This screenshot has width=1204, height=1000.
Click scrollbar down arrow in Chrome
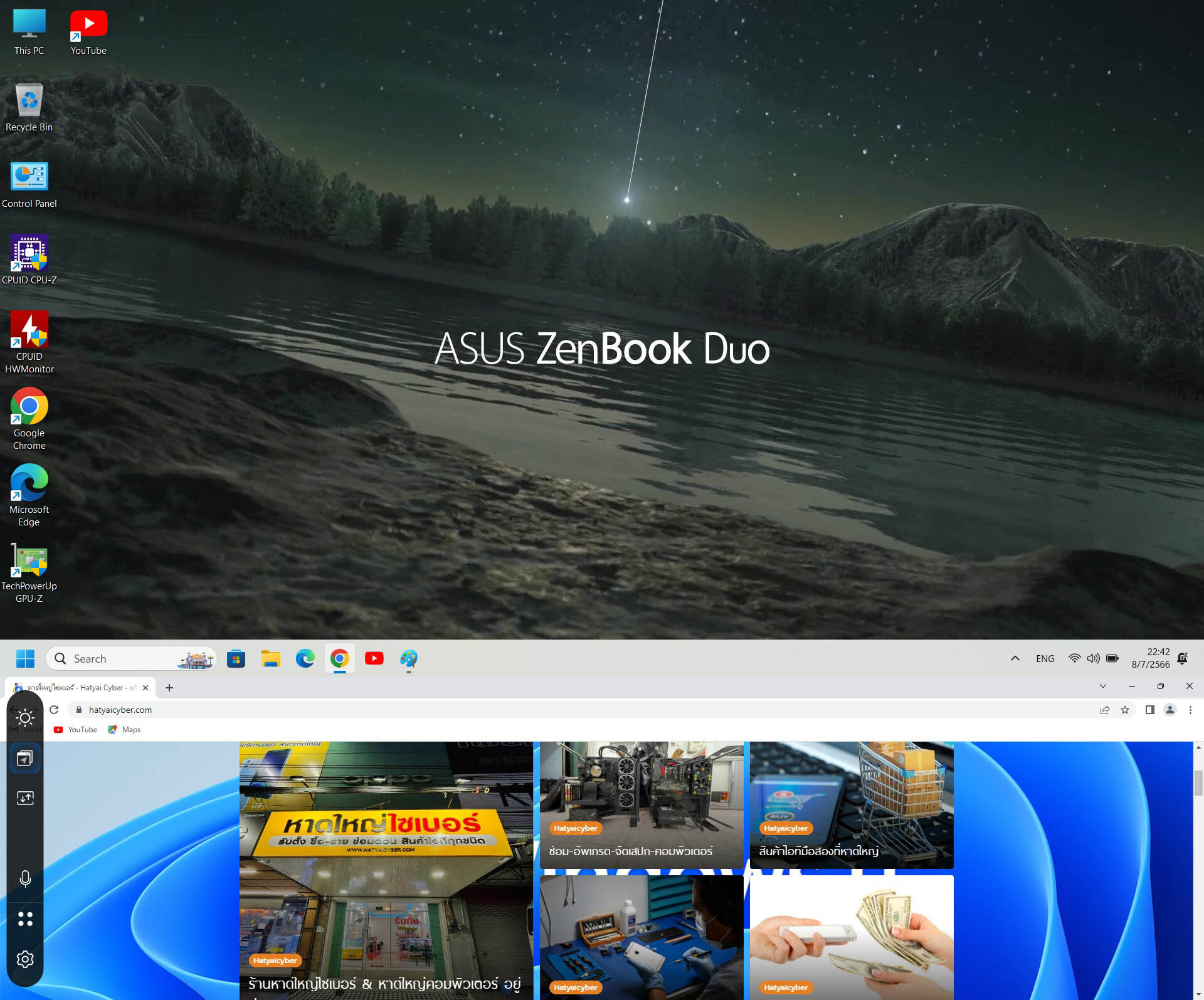point(1198,994)
